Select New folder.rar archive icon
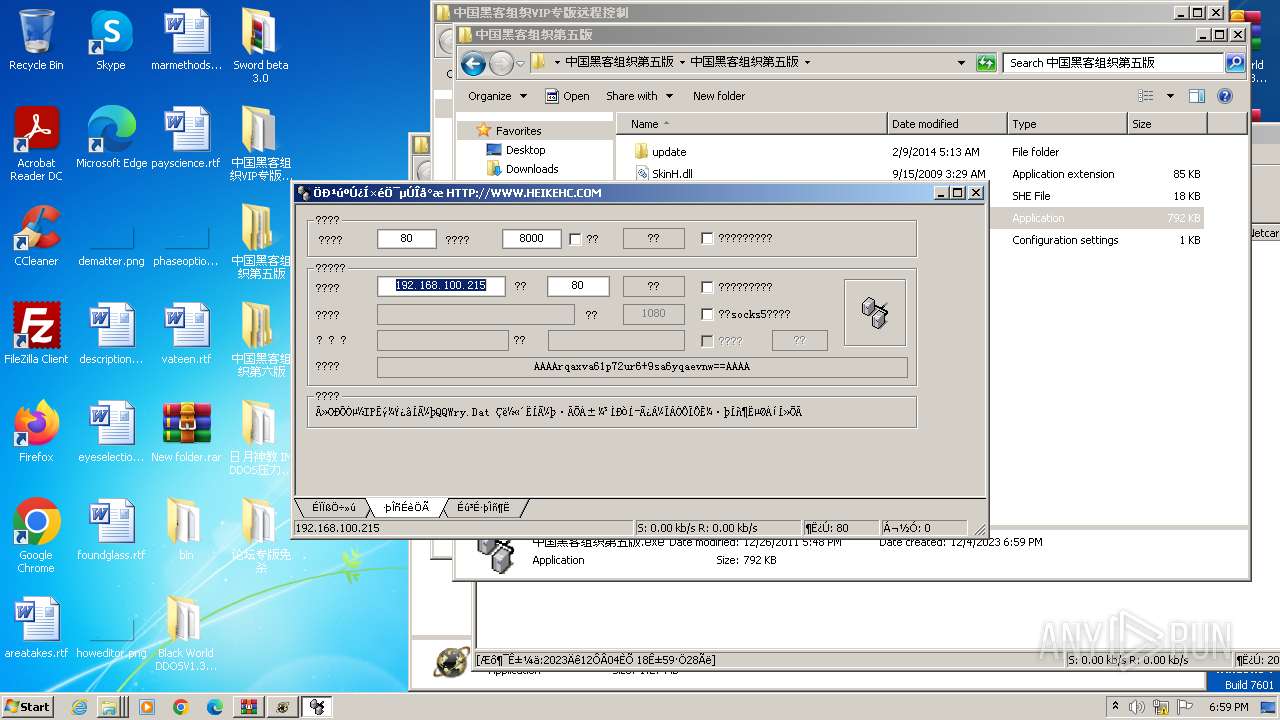Viewport: 1280px width, 720px height. (x=186, y=431)
